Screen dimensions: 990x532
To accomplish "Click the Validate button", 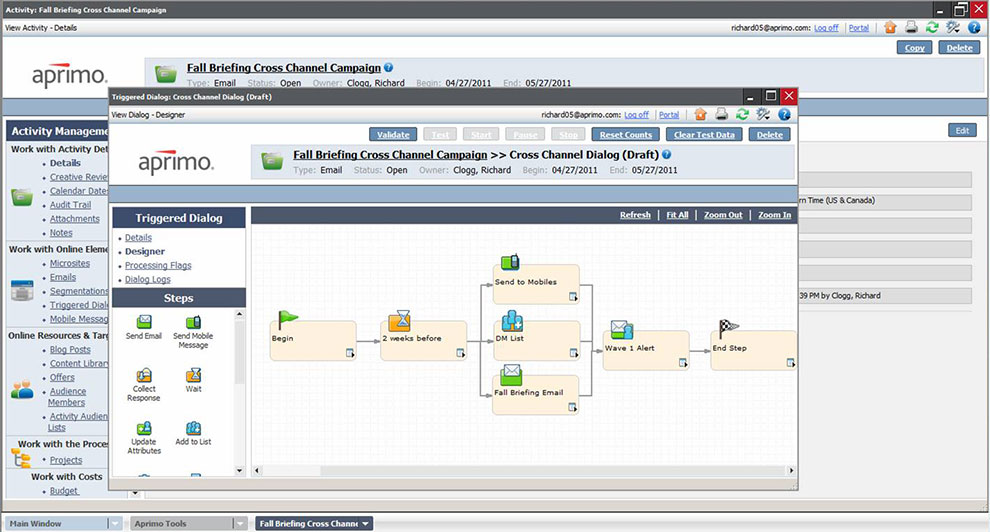I will 393,134.
